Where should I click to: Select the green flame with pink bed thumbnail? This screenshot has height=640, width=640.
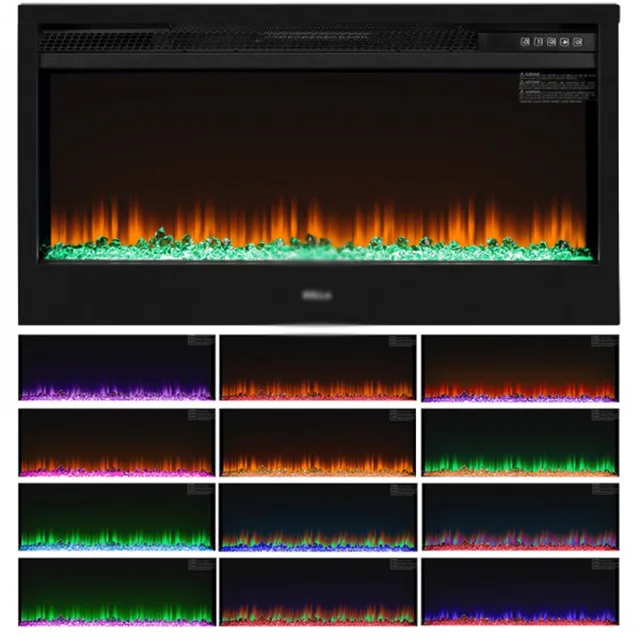(117, 592)
